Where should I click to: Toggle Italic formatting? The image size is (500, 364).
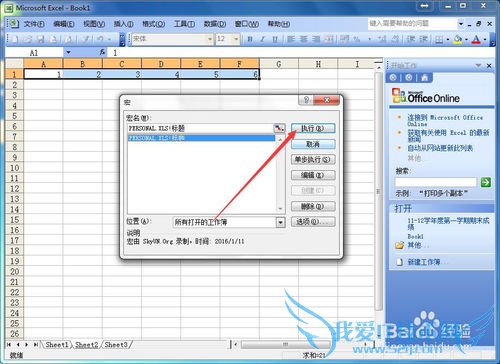(x=262, y=39)
